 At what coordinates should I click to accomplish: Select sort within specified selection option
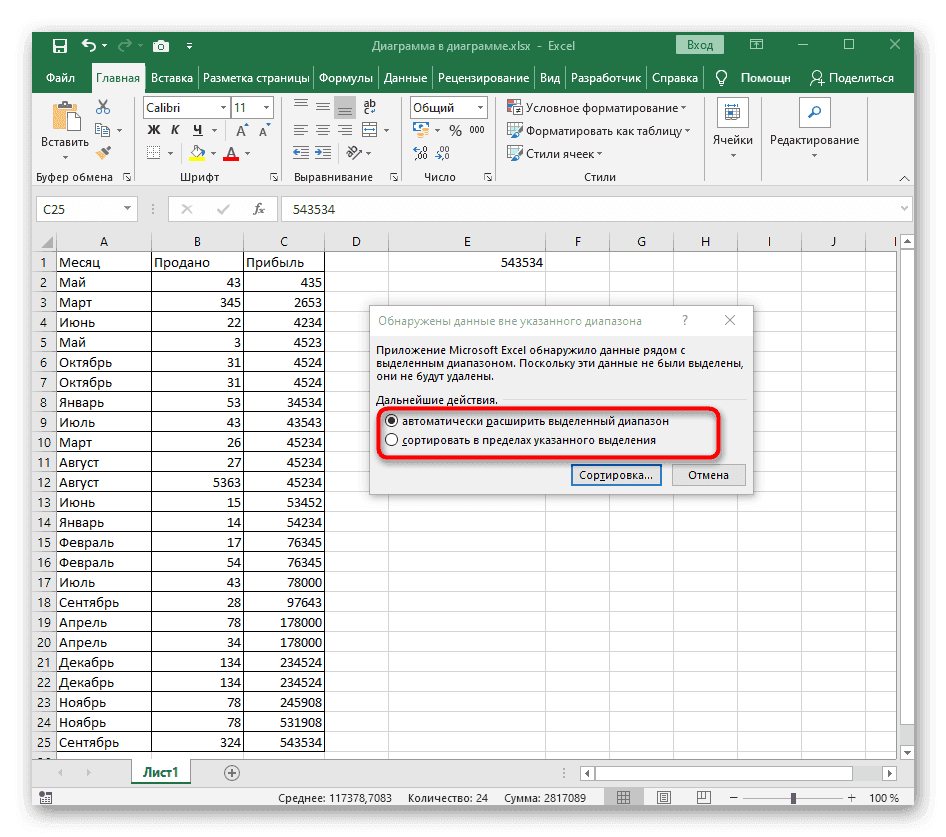(x=391, y=439)
